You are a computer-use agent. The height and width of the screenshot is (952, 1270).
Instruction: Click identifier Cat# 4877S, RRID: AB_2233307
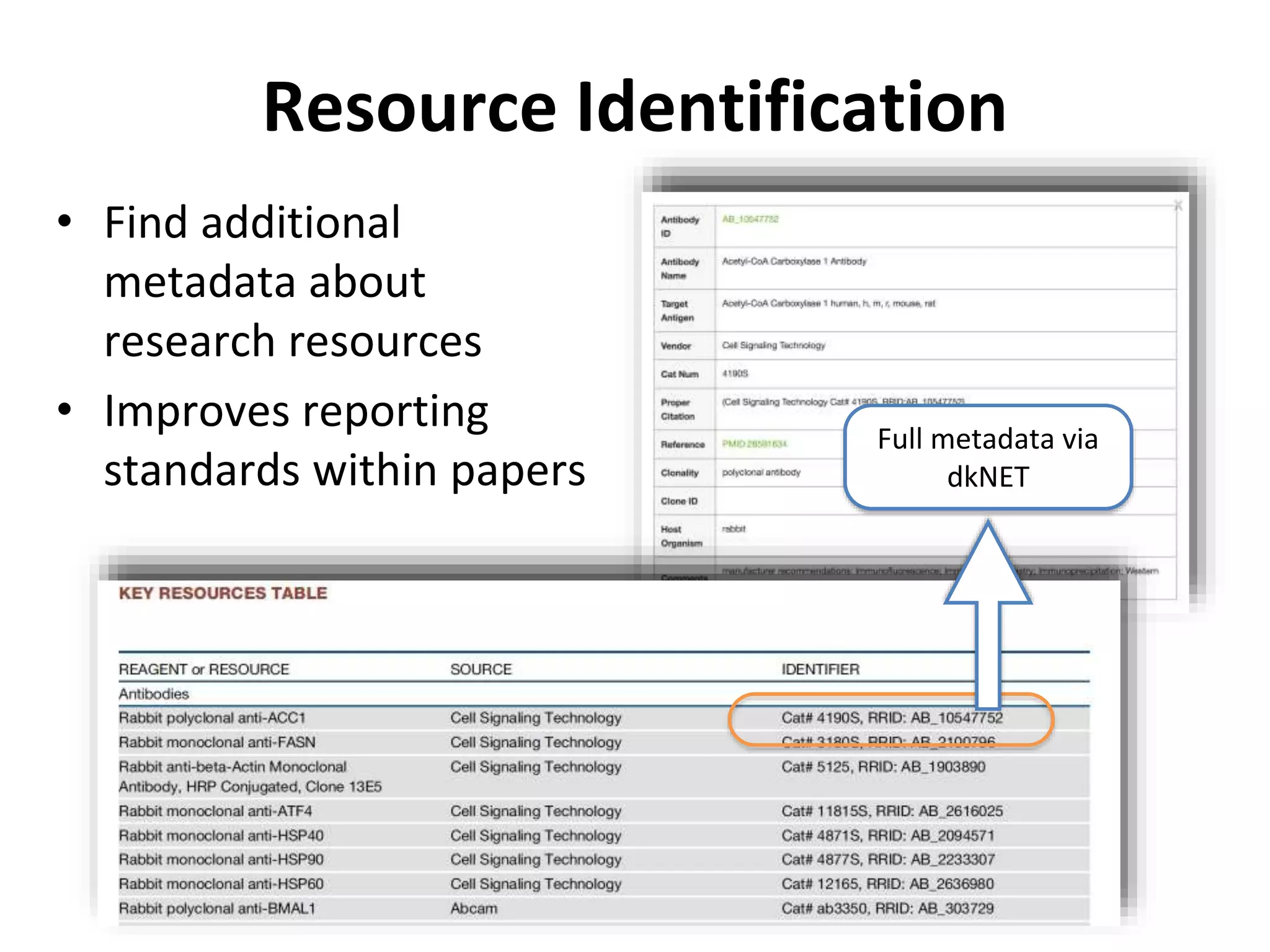888,860
